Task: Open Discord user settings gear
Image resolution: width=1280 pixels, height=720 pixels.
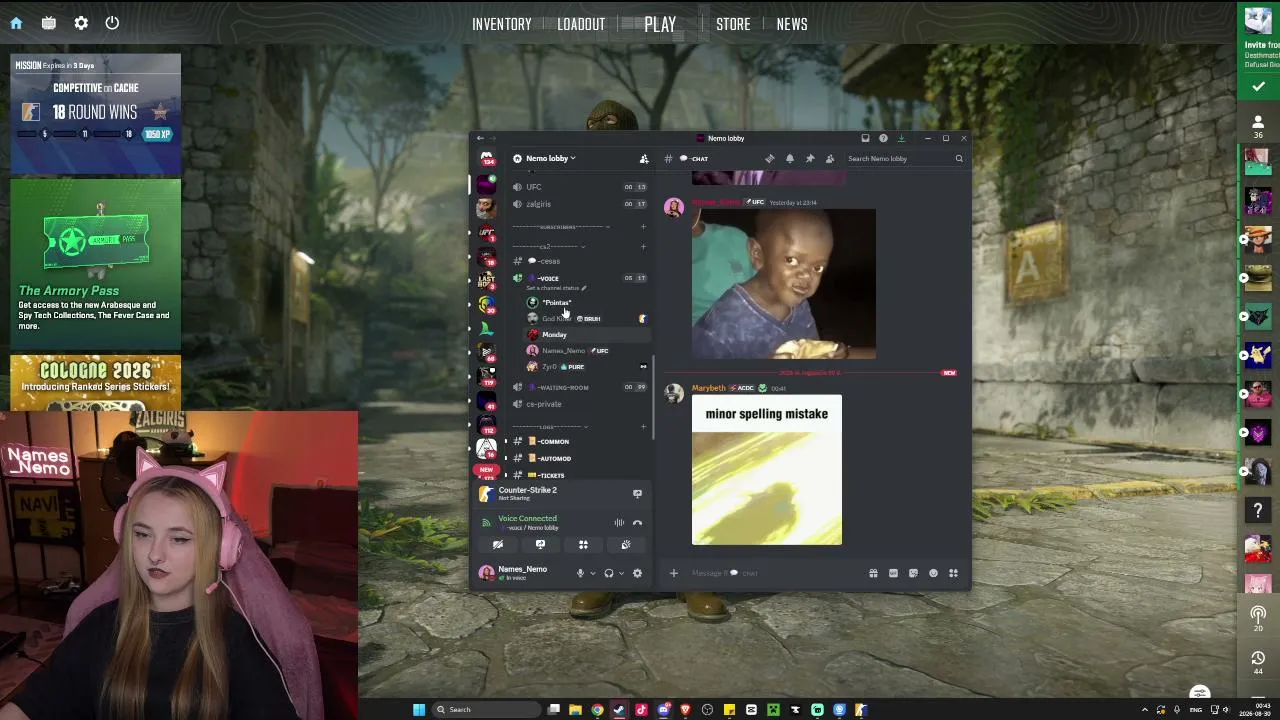Action: tap(637, 573)
